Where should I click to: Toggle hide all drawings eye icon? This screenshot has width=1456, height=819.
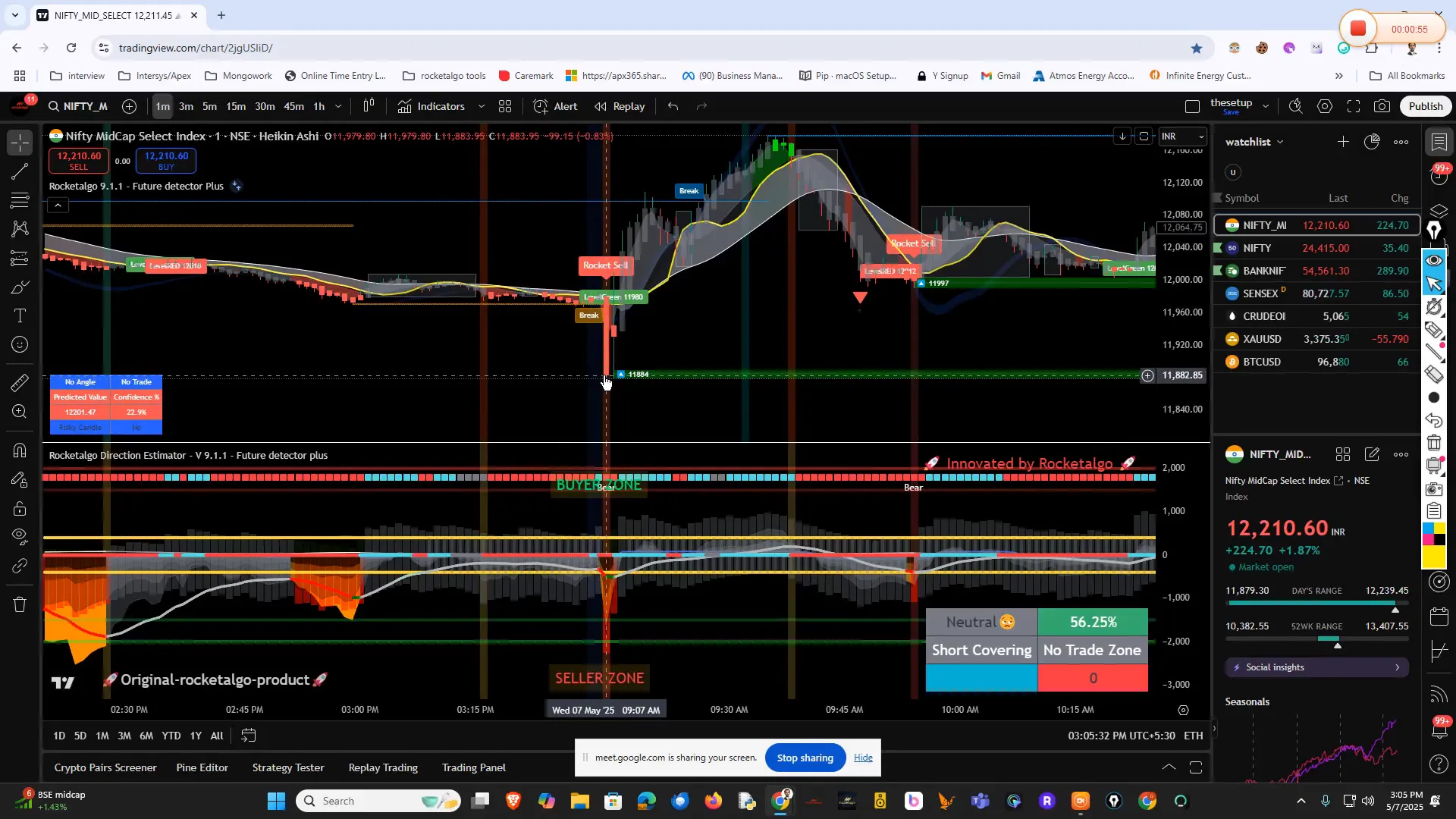point(20,537)
